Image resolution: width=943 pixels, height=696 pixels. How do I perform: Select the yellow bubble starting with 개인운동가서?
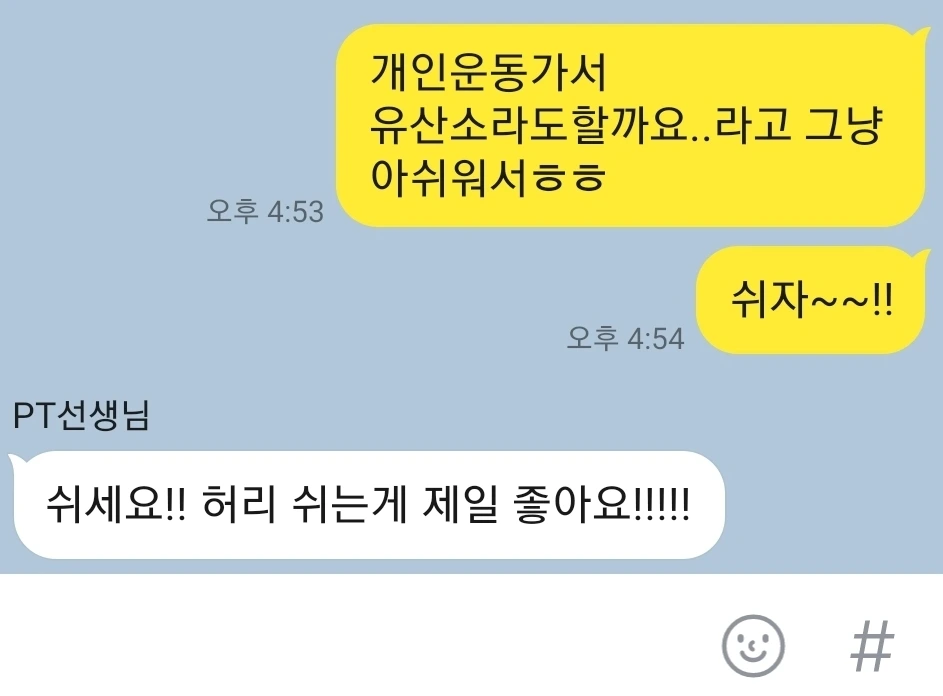pos(630,125)
